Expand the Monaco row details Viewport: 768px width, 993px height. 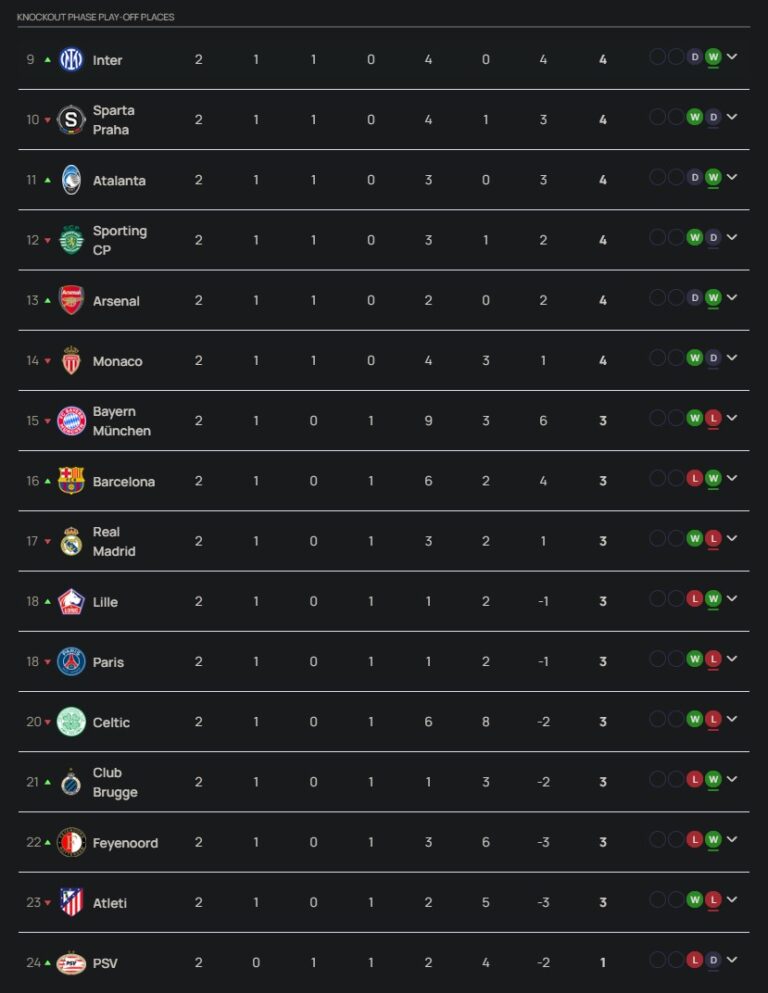click(732, 358)
